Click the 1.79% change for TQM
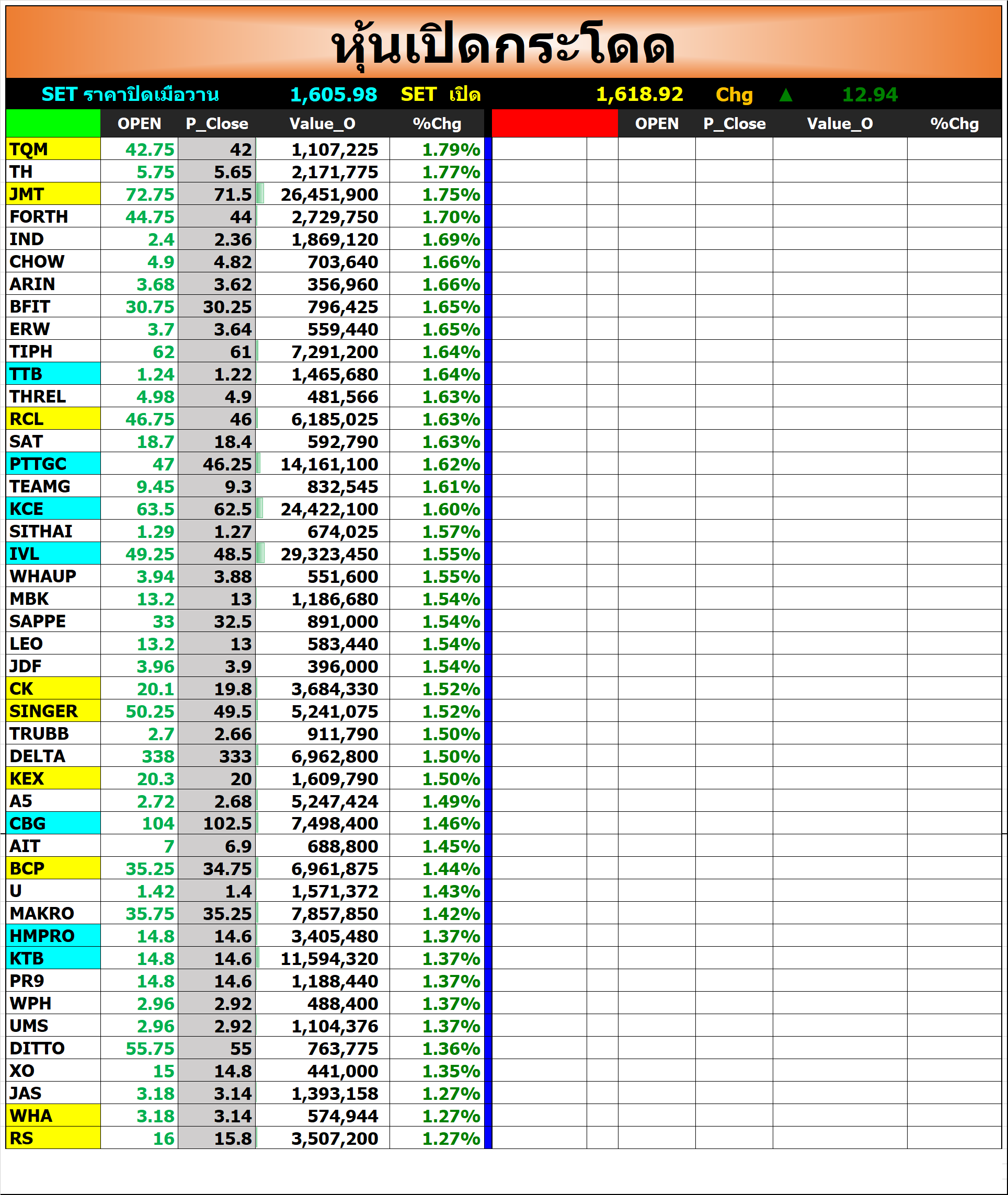 [x=451, y=150]
